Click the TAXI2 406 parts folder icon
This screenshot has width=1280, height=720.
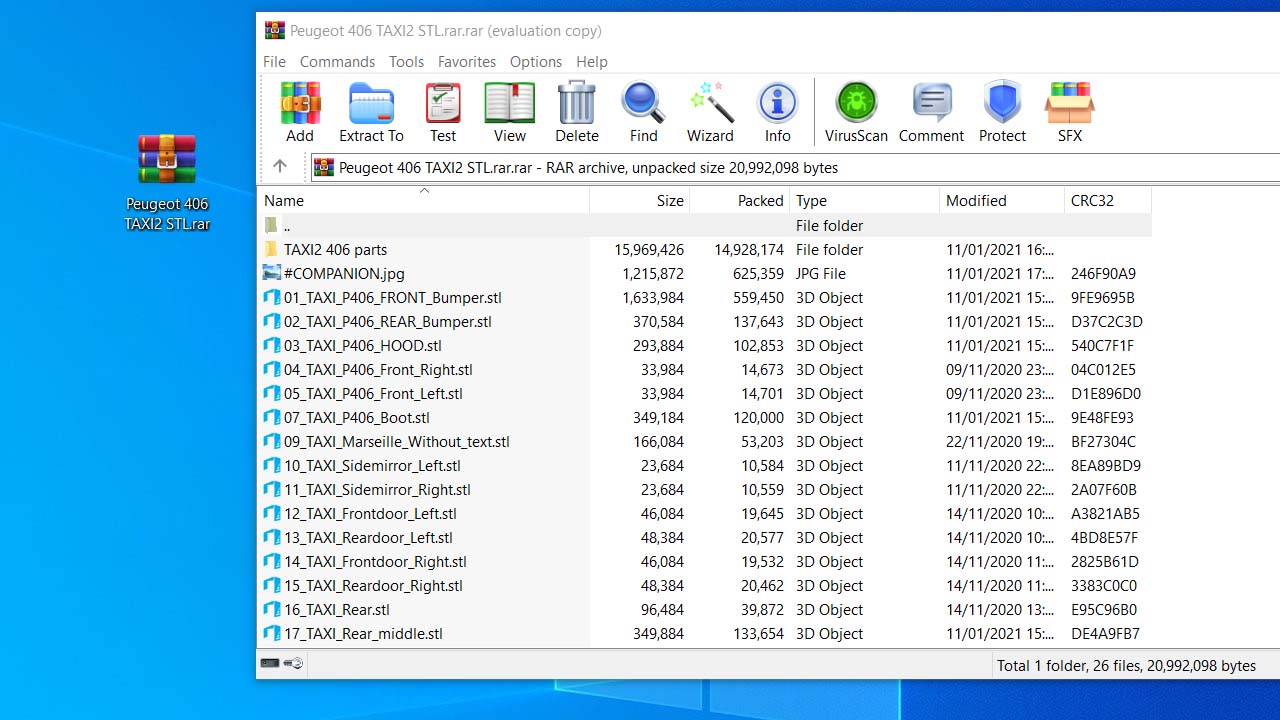(271, 249)
